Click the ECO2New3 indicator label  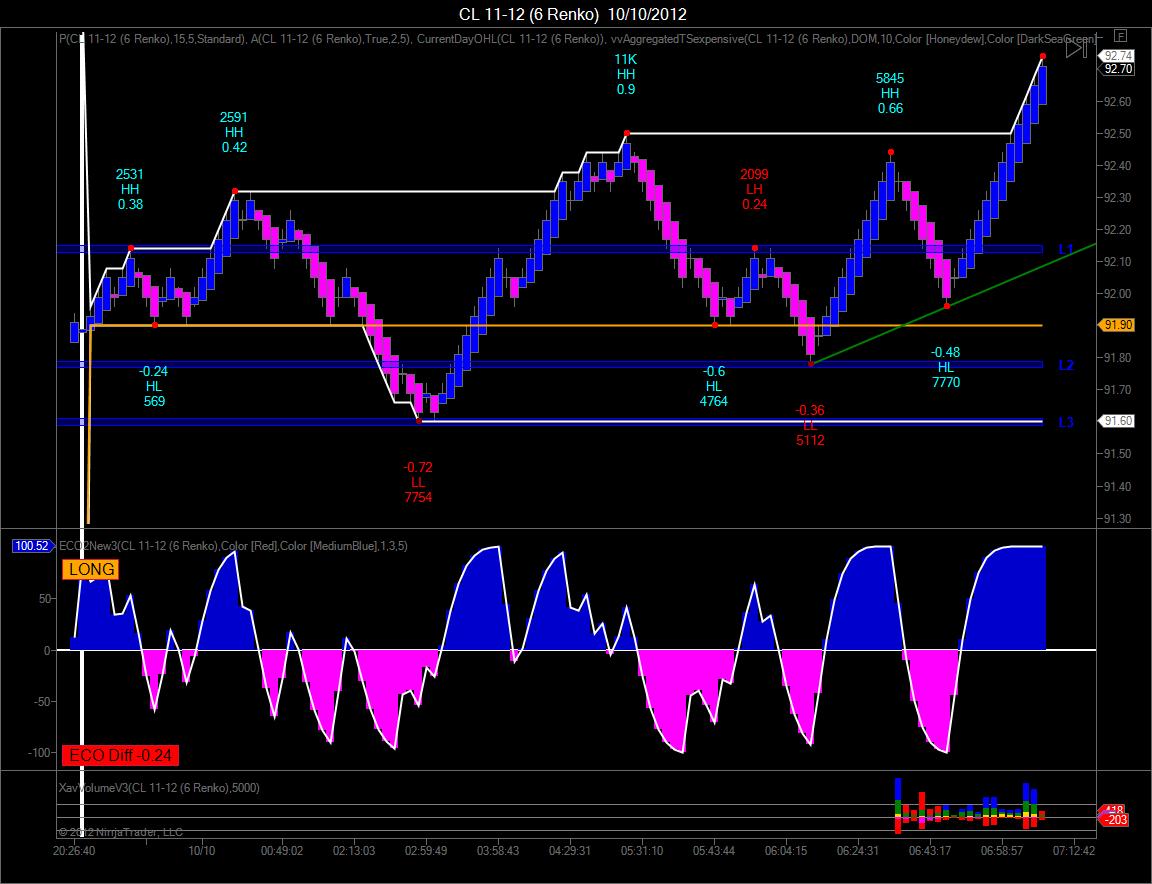[234, 546]
